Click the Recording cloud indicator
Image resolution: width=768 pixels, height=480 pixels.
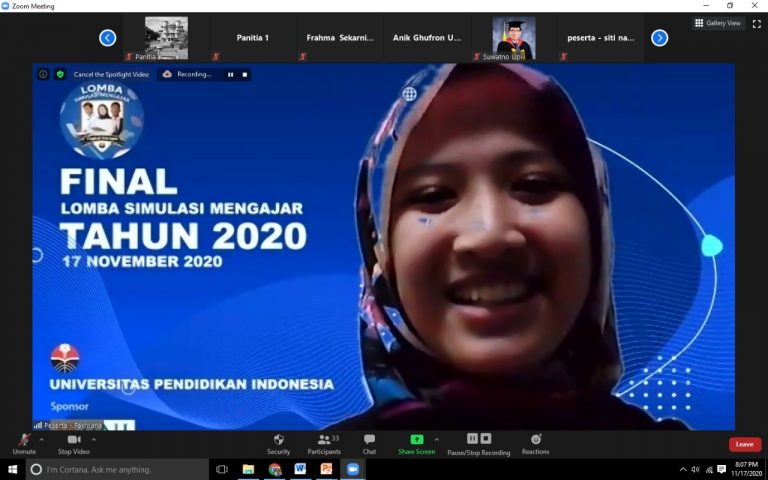pyautogui.click(x=167, y=74)
